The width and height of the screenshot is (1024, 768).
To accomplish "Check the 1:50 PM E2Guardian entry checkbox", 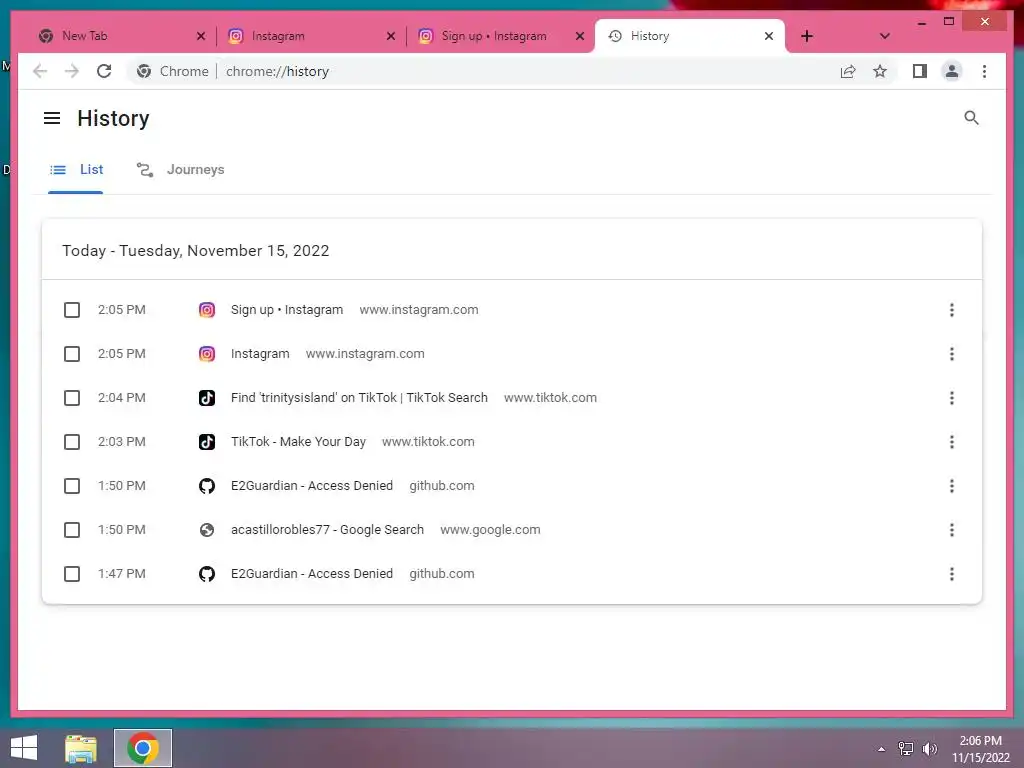I will 72,486.
